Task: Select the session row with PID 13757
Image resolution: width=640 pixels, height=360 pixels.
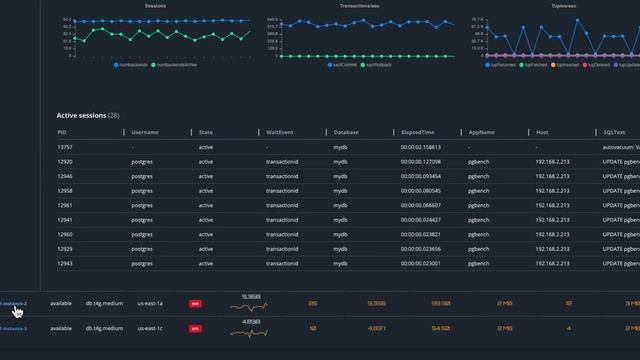Action: [348, 147]
